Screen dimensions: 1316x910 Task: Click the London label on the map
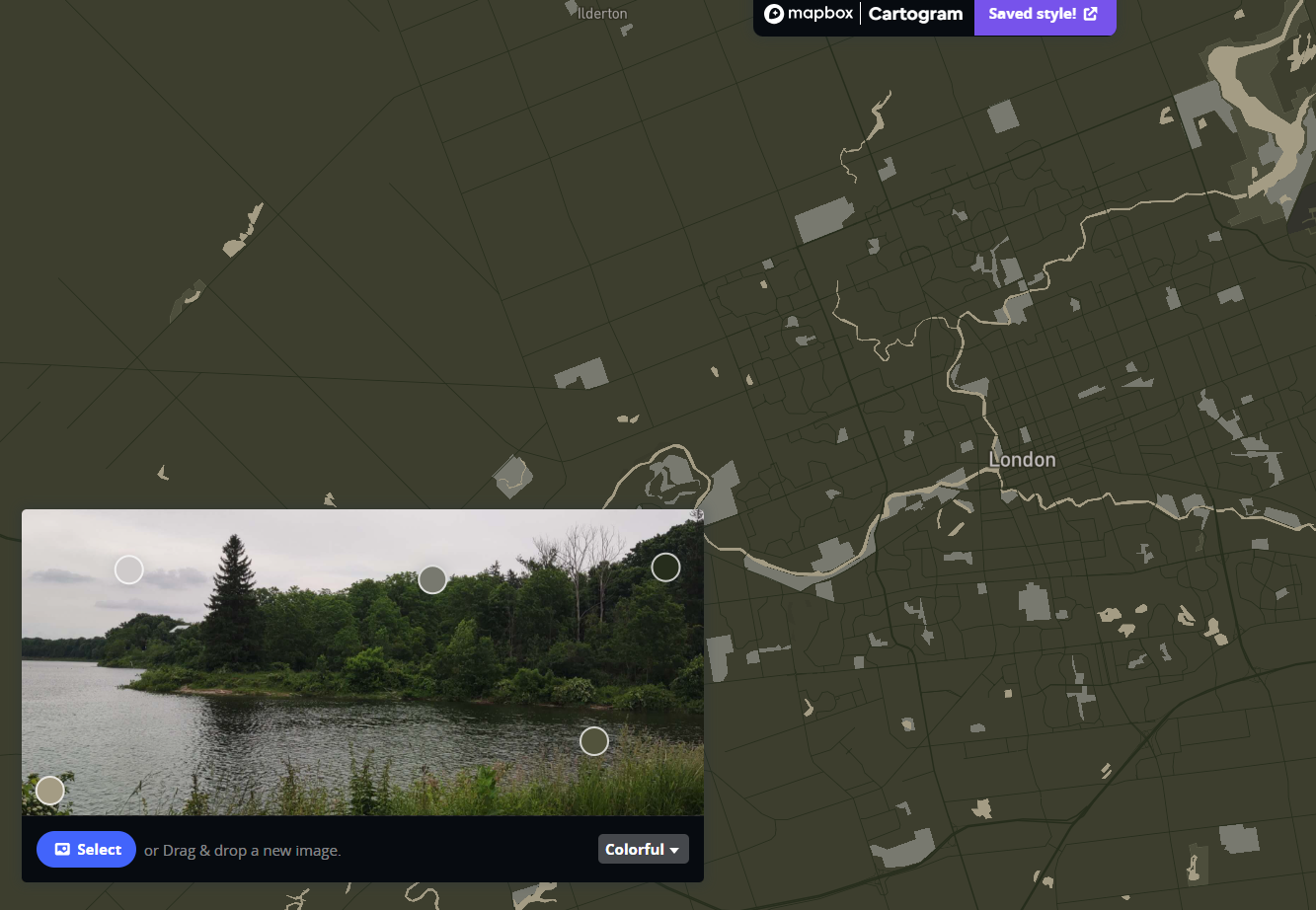pyautogui.click(x=1022, y=459)
